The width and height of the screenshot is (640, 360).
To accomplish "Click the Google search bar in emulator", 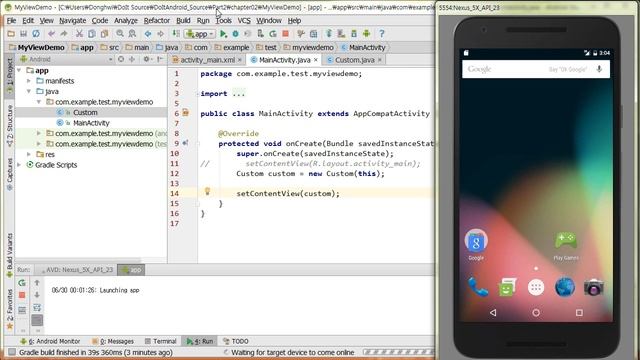I will point(536,69).
